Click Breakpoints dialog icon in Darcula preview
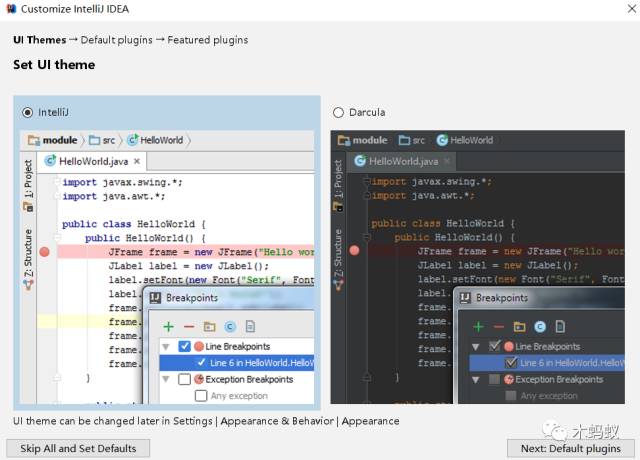This screenshot has height=460, width=640. click(x=465, y=298)
